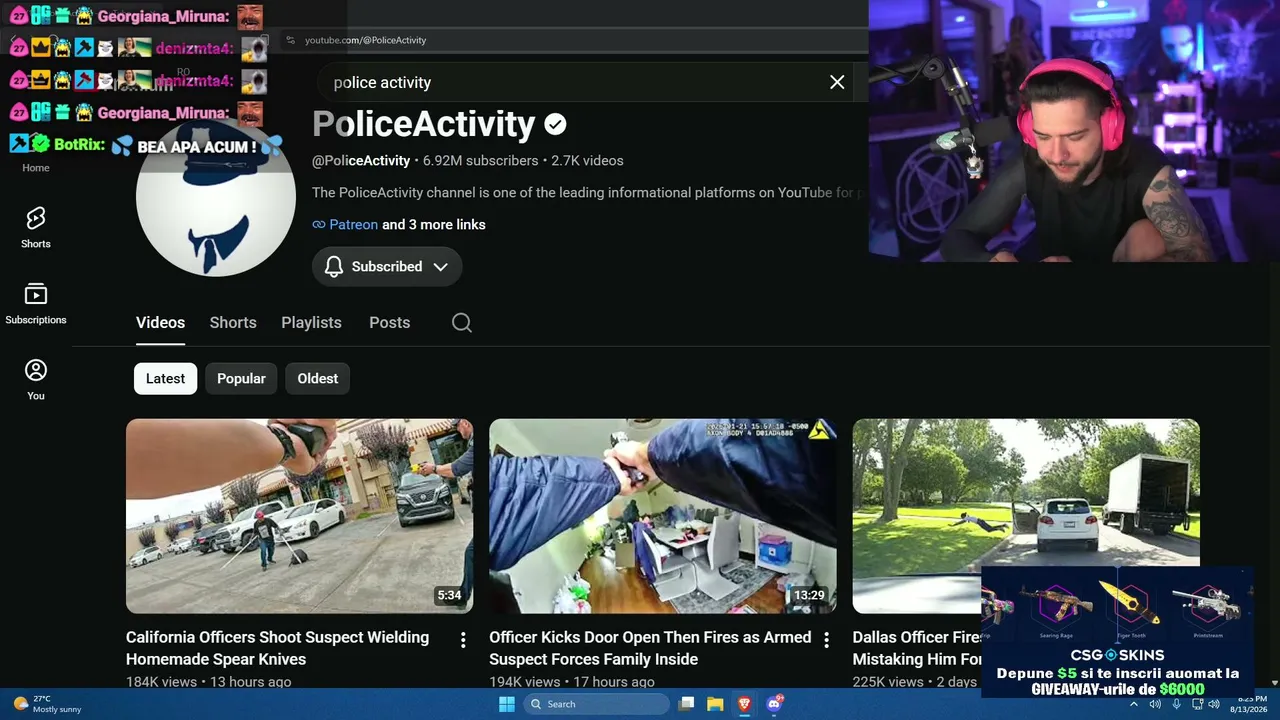Open Shorts from the YouTube sidebar
Viewport: 1280px width, 720px height.
coord(36,227)
